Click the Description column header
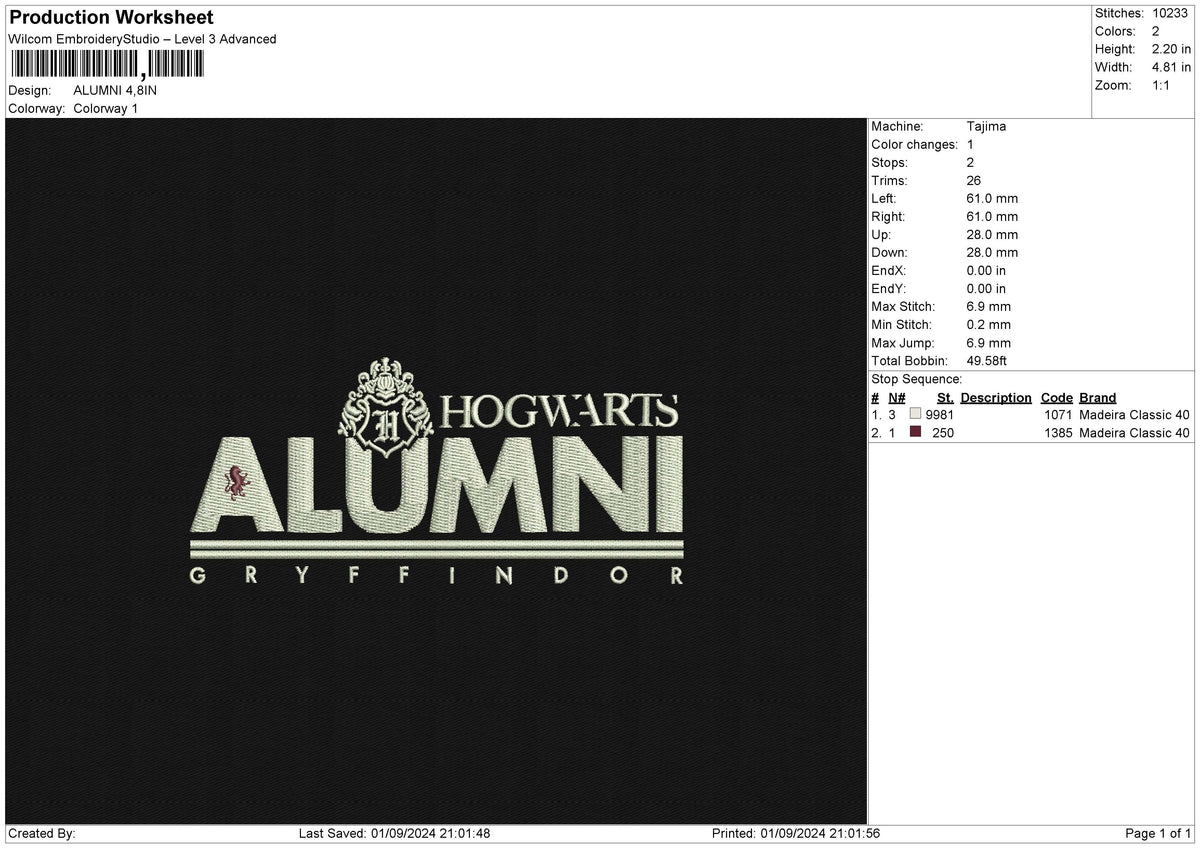The width and height of the screenshot is (1200, 848). 996,397
